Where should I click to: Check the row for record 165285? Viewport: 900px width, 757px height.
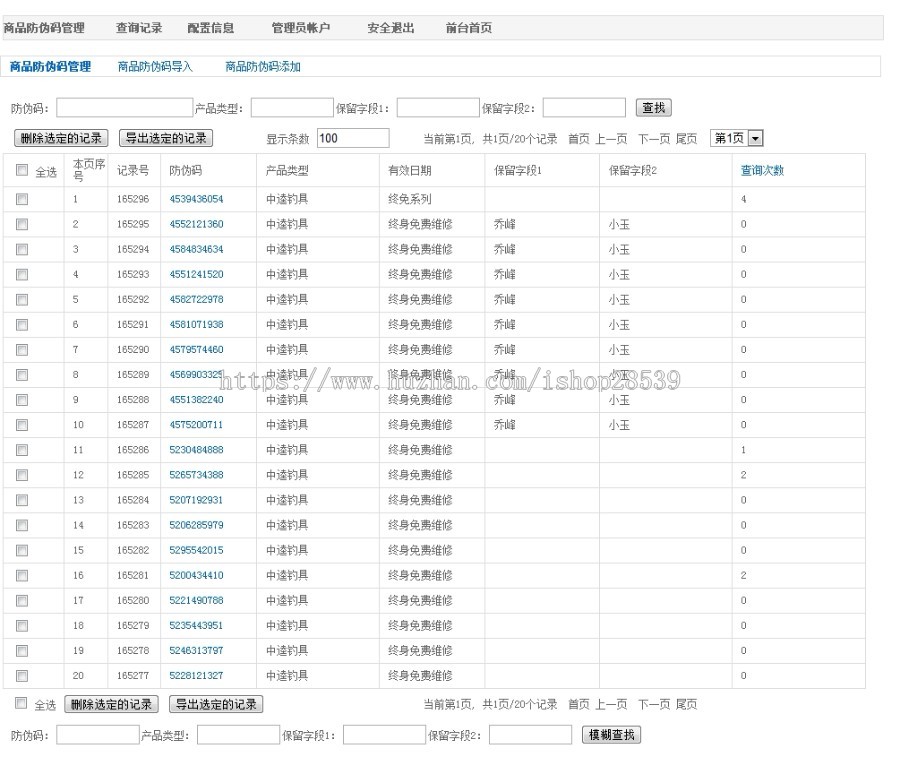pos(22,475)
